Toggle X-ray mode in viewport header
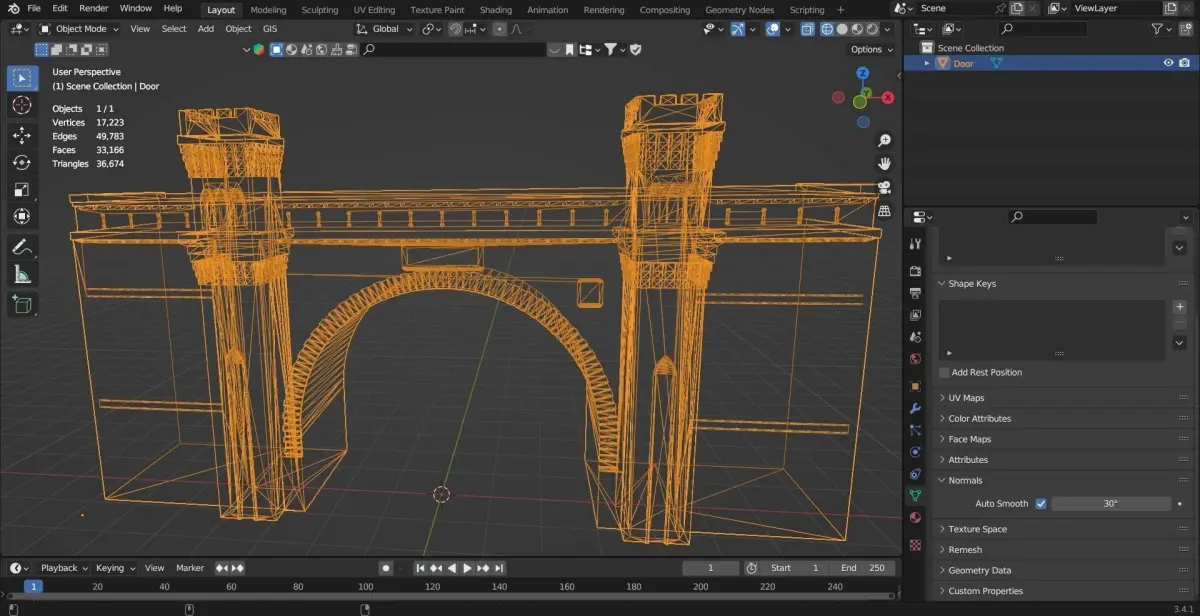This screenshot has height=616, width=1200. point(807,29)
